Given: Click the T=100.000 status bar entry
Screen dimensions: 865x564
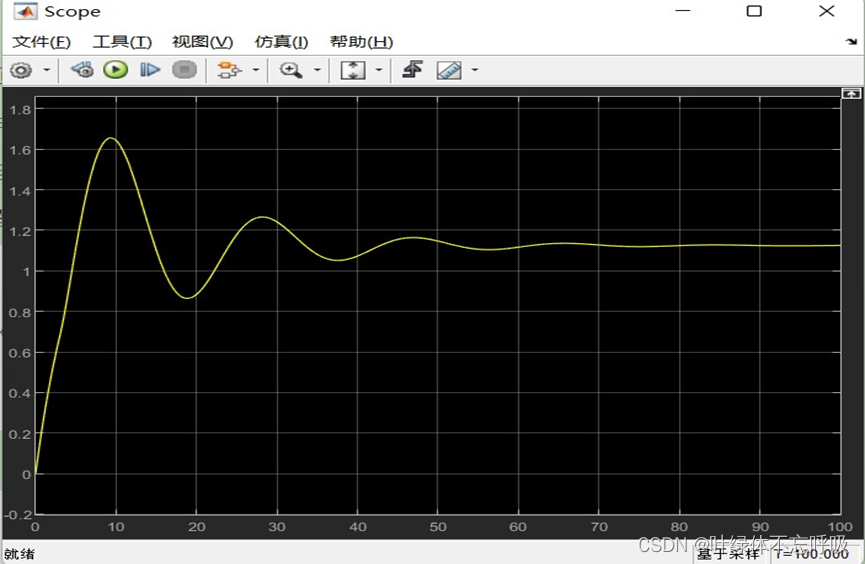Looking at the screenshot, I should pyautogui.click(x=811, y=554).
